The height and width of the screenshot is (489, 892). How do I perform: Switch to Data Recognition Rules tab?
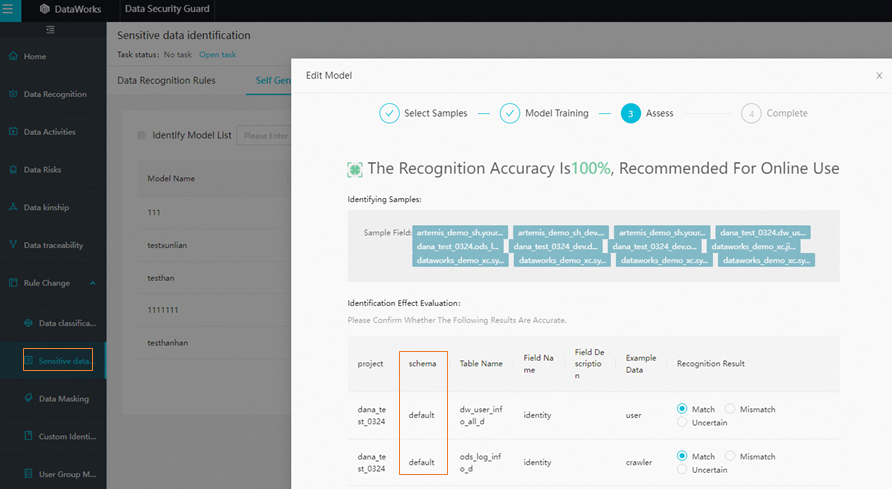(x=166, y=80)
